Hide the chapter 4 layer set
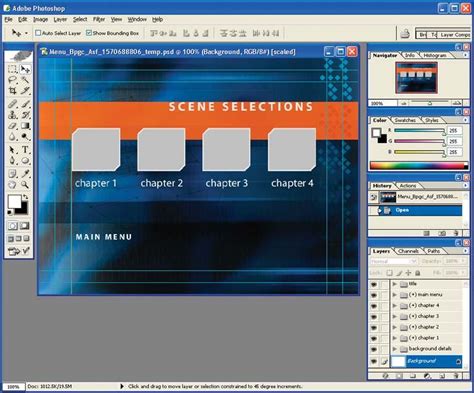The width and height of the screenshot is (474, 393). click(374, 306)
